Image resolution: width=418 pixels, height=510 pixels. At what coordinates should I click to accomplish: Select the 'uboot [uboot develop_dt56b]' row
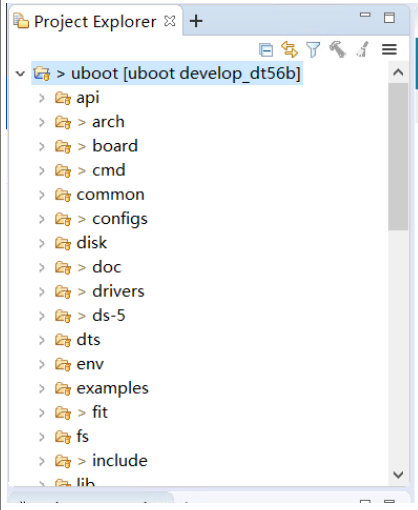pos(167,73)
